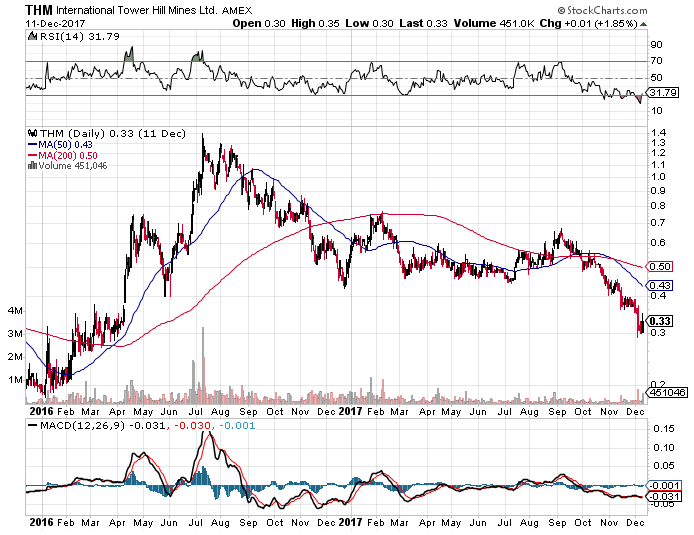Click the red -0.030 MACD signal value
This screenshot has height=535, width=694.
(192, 426)
